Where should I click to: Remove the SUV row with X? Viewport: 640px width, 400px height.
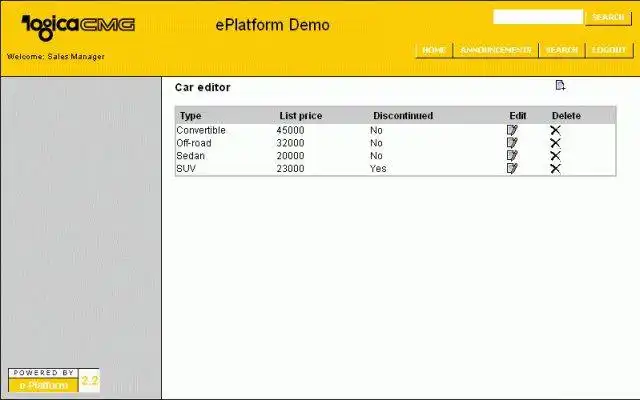point(556,169)
